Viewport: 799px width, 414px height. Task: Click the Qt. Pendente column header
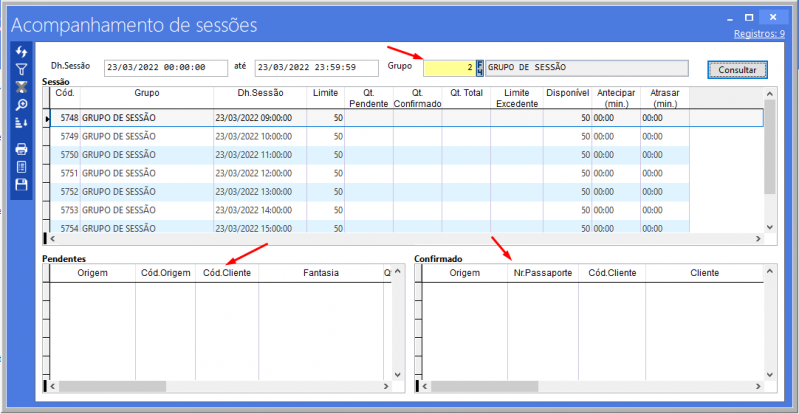tap(369, 97)
